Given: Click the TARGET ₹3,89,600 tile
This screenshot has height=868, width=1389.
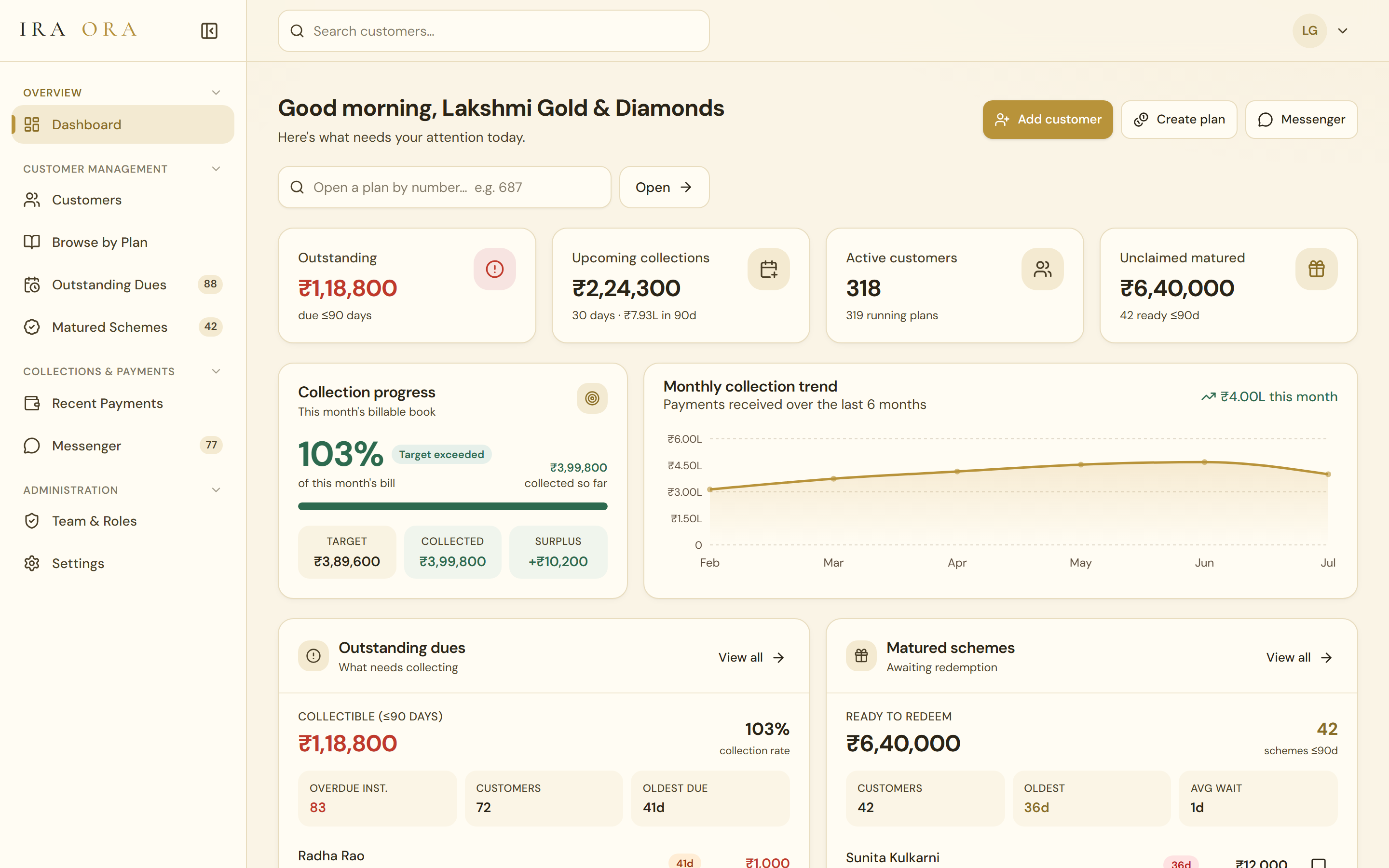Looking at the screenshot, I should tap(347, 552).
